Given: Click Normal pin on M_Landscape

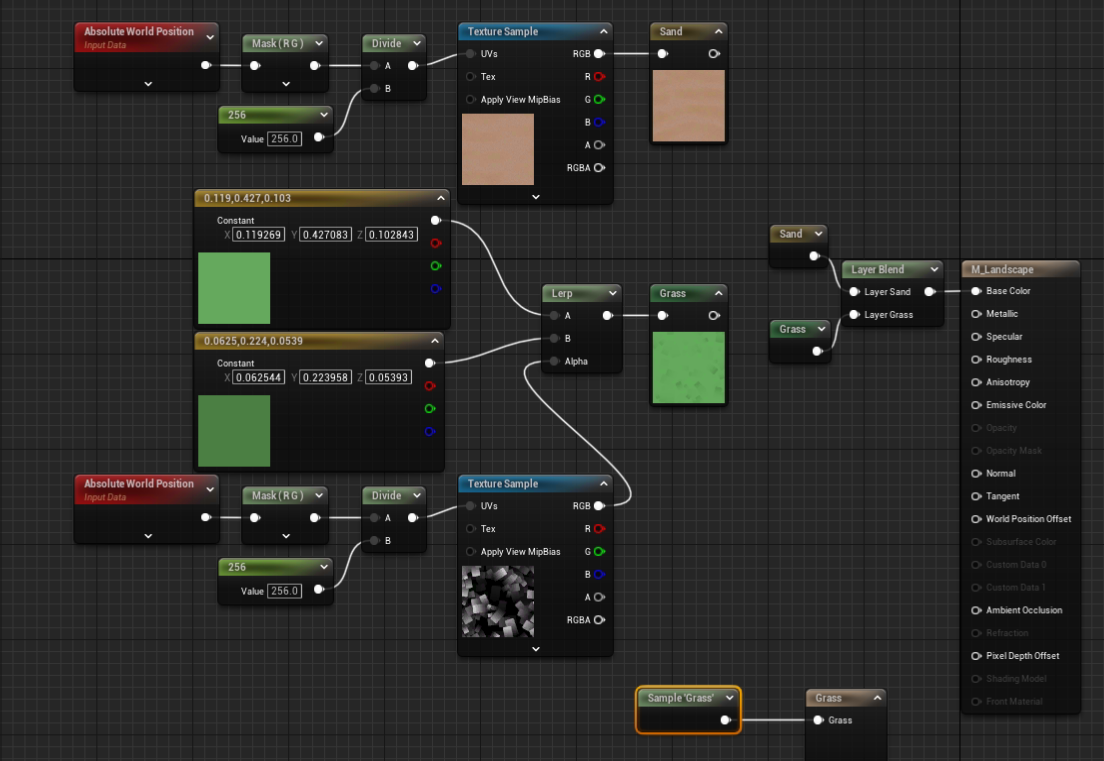Looking at the screenshot, I should (x=977, y=473).
